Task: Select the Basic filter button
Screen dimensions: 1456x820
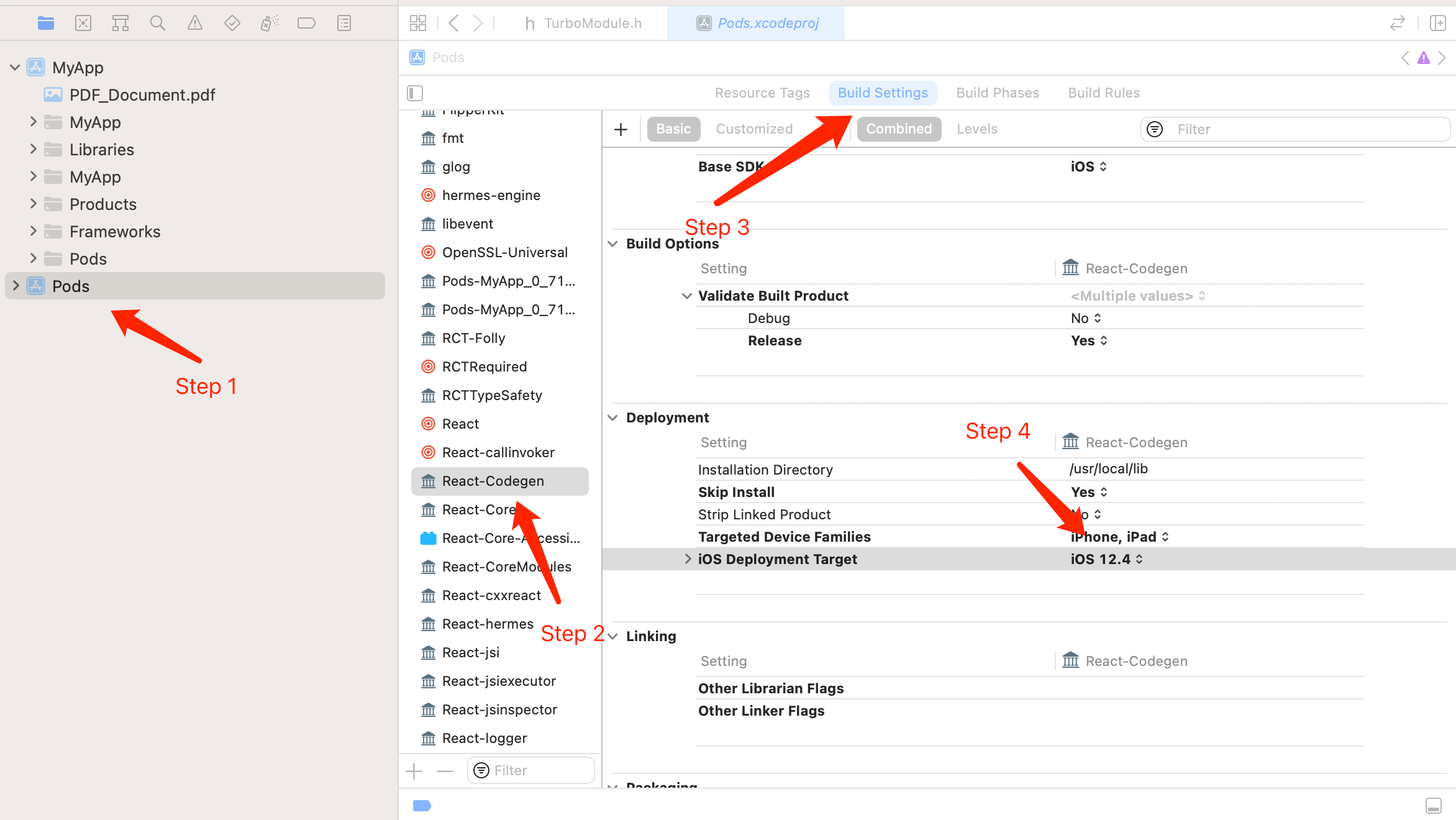Action: (672, 128)
